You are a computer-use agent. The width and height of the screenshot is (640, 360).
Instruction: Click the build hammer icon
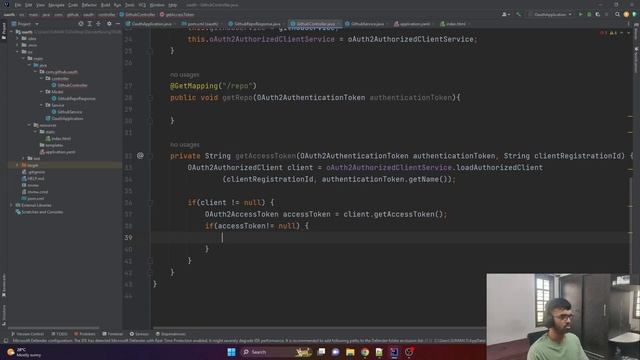pos(518,14)
